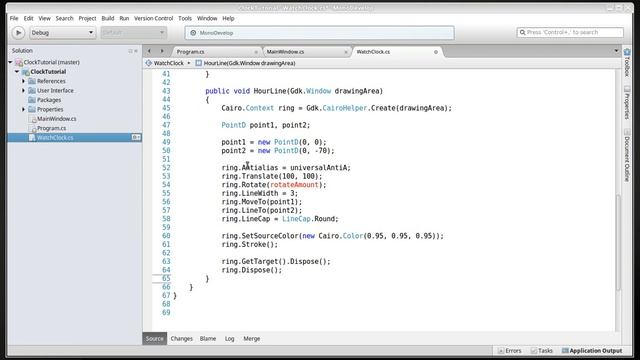The width and height of the screenshot is (640, 360).
Task: Close the Program.cs tab
Action: [x=256, y=52]
